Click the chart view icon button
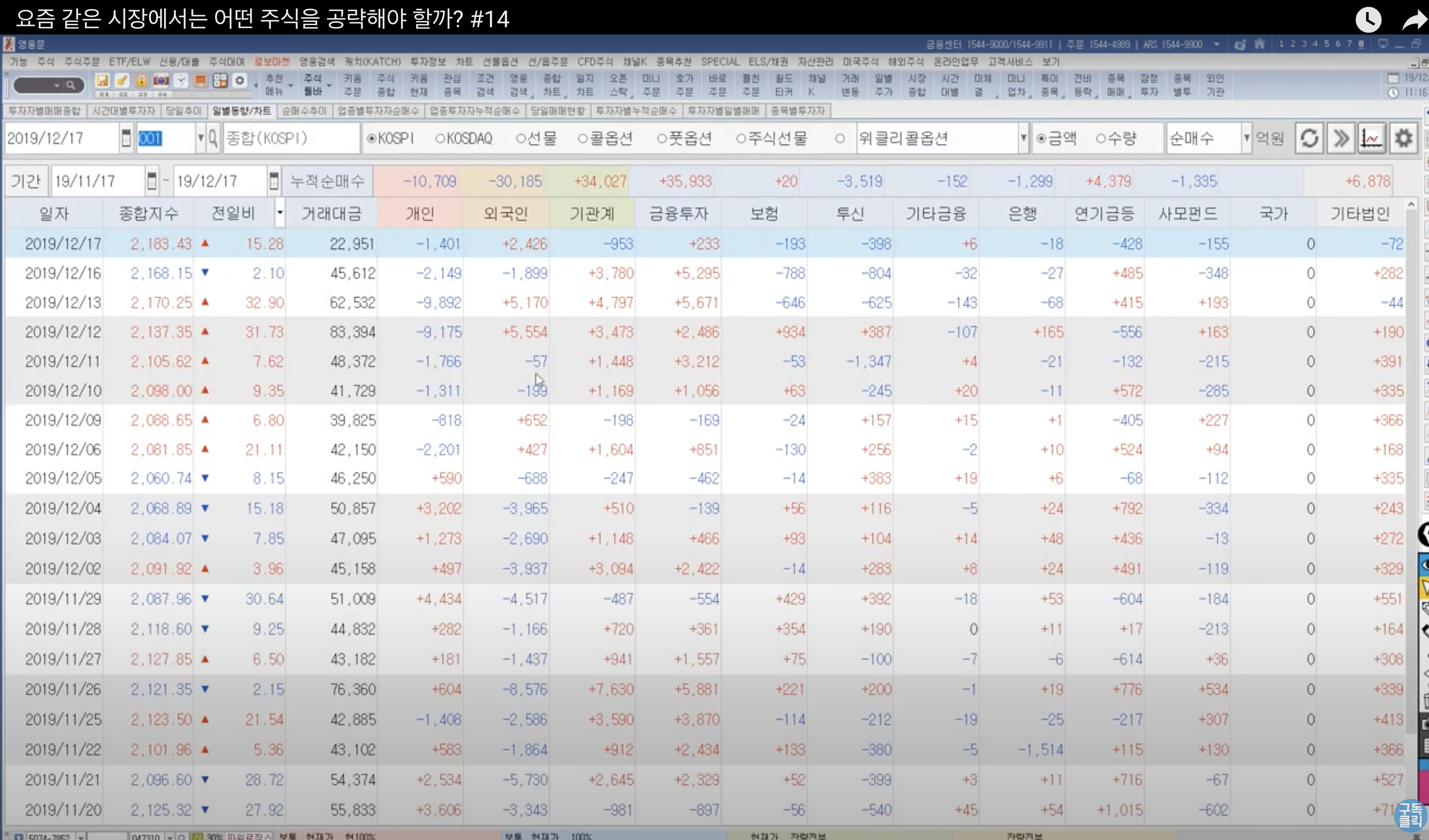Image resolution: width=1429 pixels, height=840 pixels. tap(1371, 138)
